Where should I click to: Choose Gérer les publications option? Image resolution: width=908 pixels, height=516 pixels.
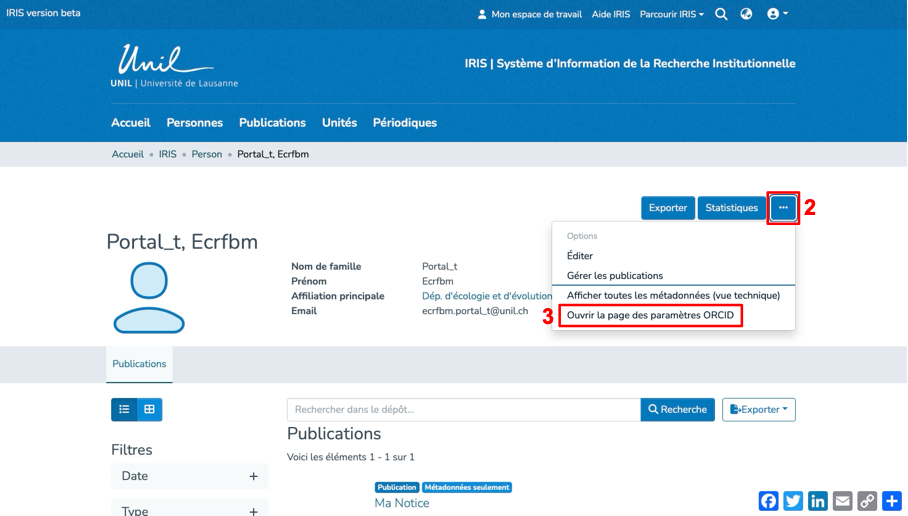click(614, 276)
